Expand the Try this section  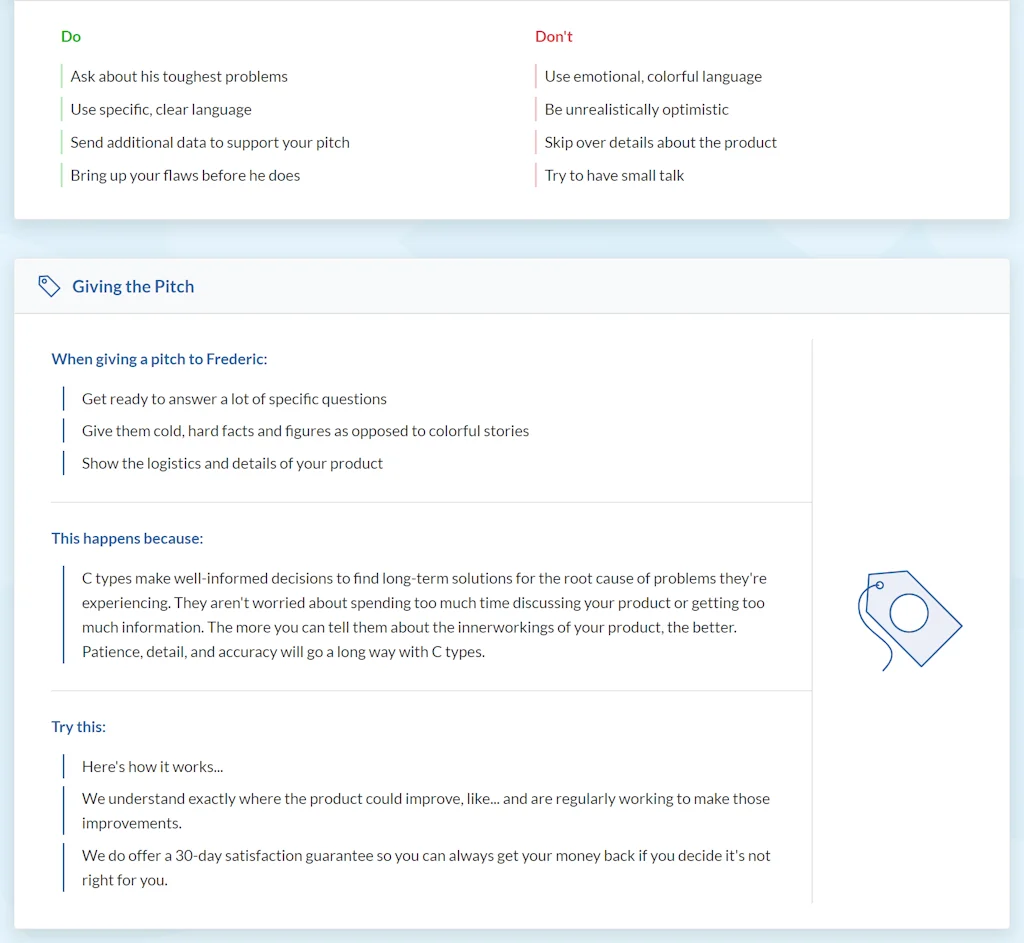78,726
